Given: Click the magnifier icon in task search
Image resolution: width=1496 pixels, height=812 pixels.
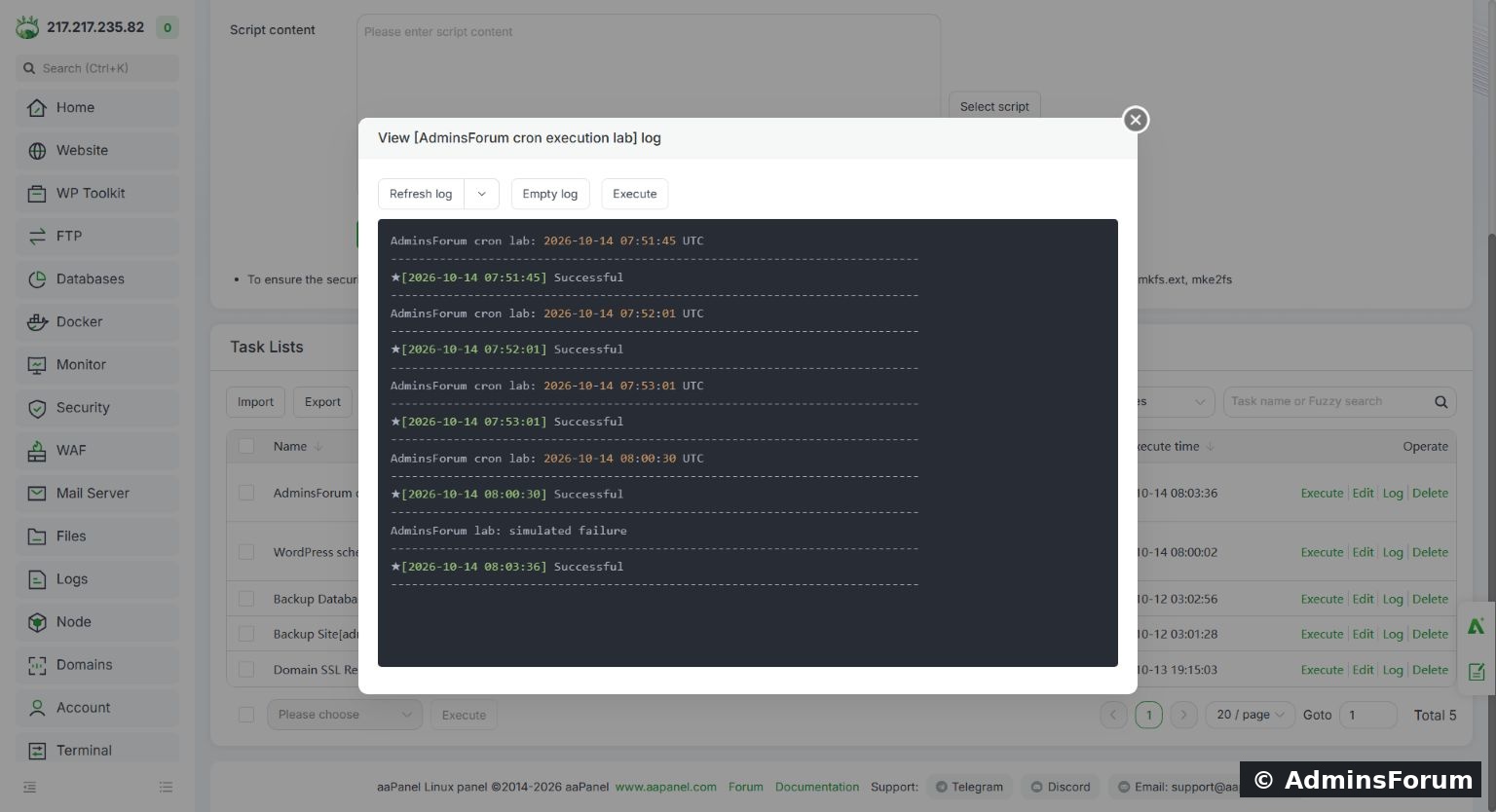Looking at the screenshot, I should (x=1440, y=402).
